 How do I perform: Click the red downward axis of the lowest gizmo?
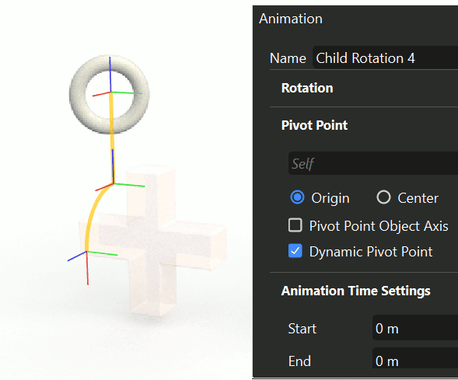tap(87, 268)
